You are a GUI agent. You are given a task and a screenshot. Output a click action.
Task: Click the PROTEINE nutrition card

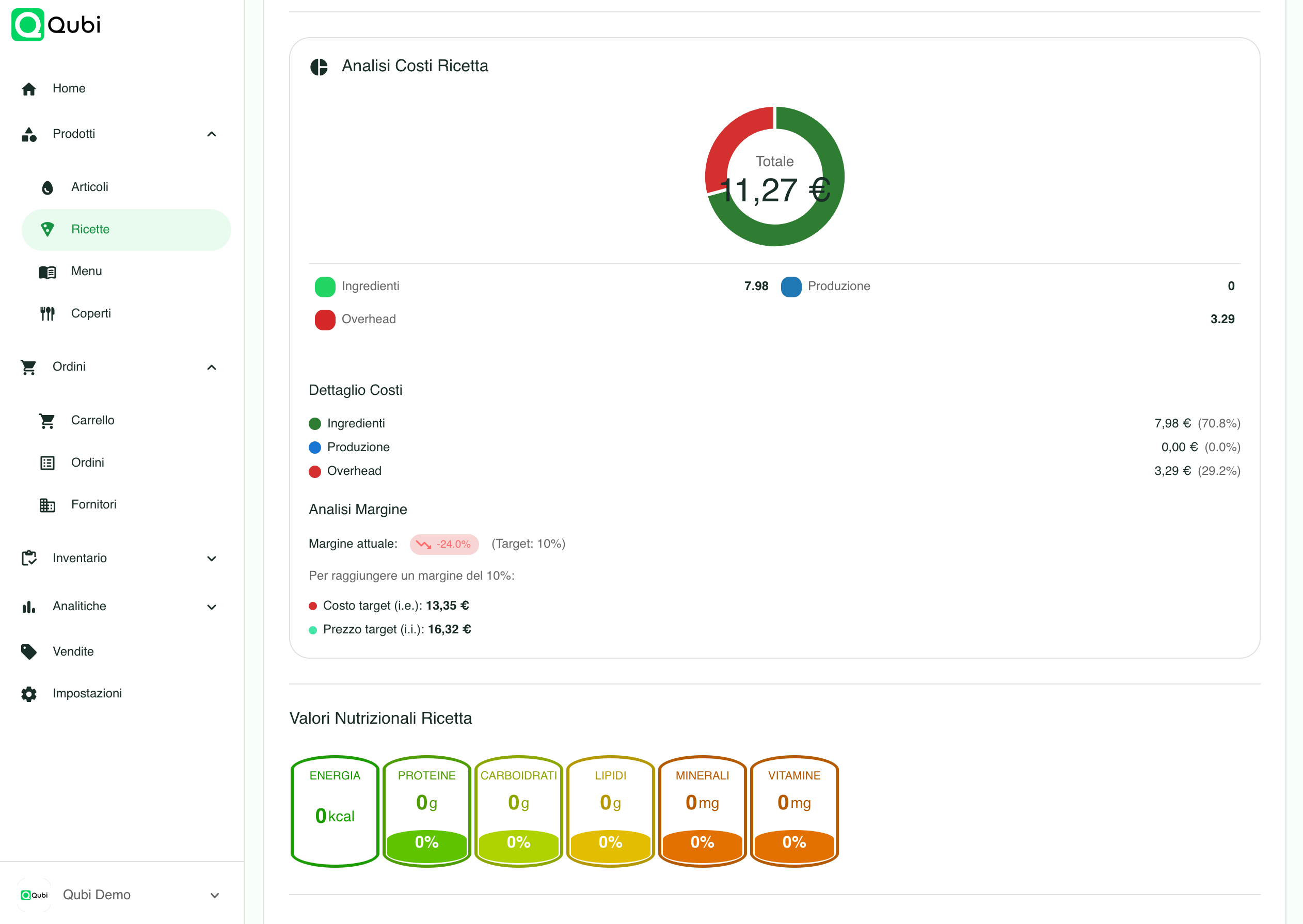[427, 811]
